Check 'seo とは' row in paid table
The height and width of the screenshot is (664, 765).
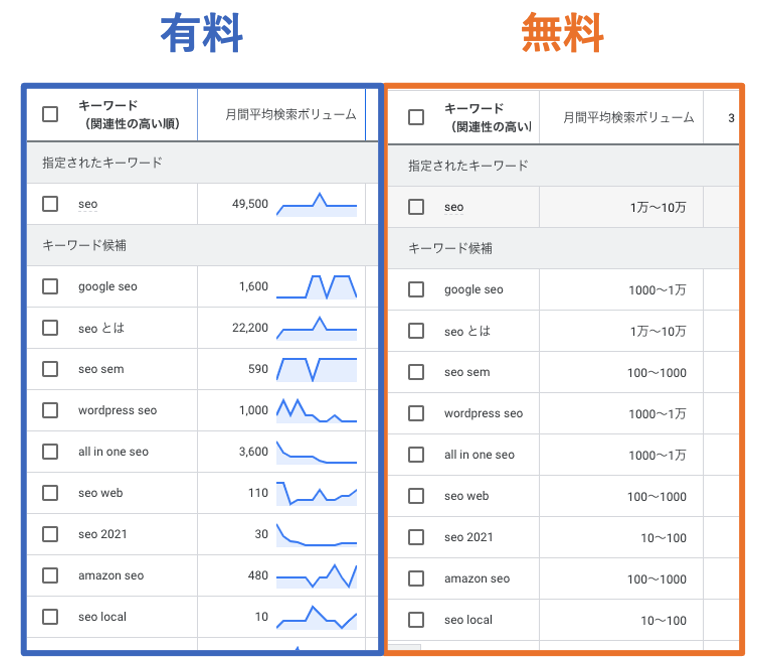[x=50, y=328]
